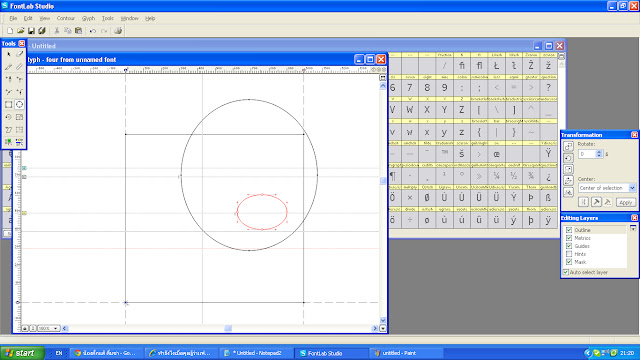Click the Print toolbar icon
This screenshot has height=360, width=640.
tap(118, 31)
